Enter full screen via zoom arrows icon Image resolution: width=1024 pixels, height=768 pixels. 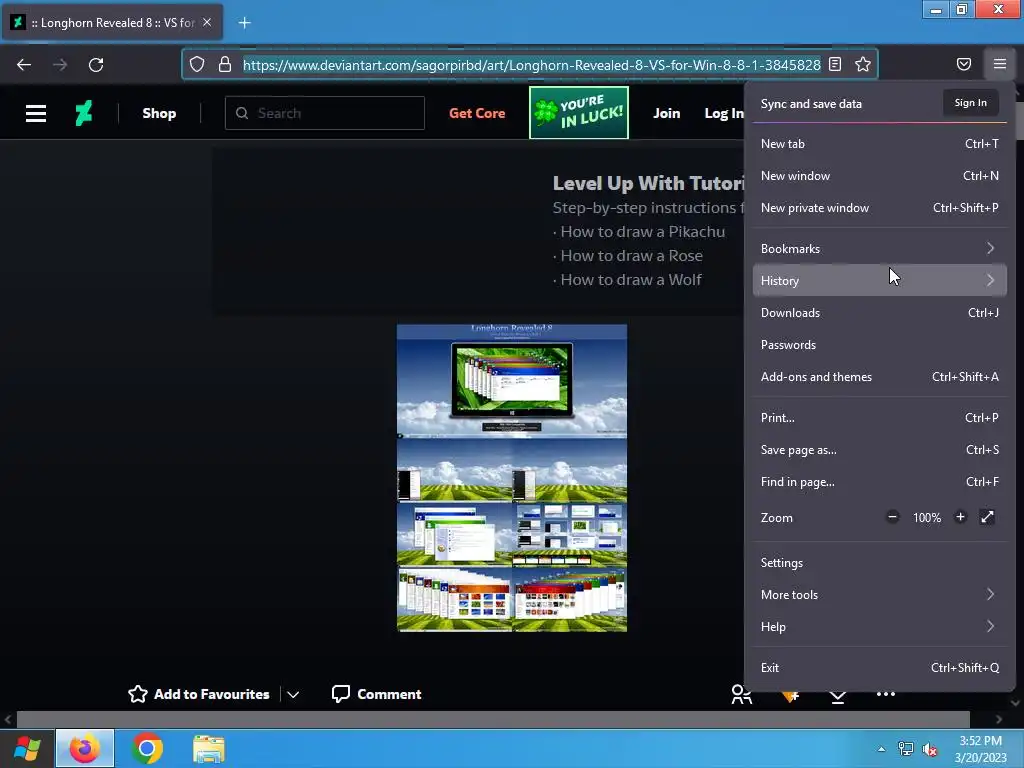click(x=987, y=517)
